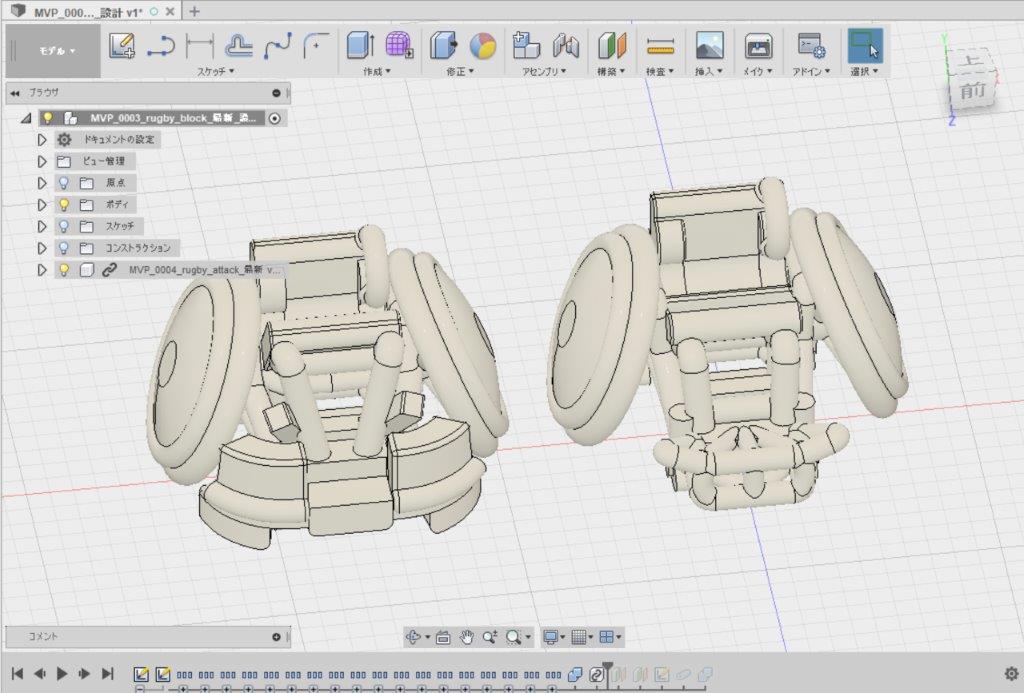The height and width of the screenshot is (693, 1024).
Task: Collapse the MVP_0003_rugby_block root node
Action: coord(25,118)
